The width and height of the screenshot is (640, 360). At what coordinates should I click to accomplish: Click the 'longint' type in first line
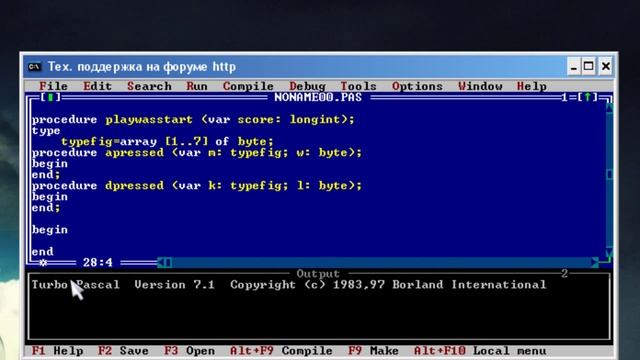315,119
